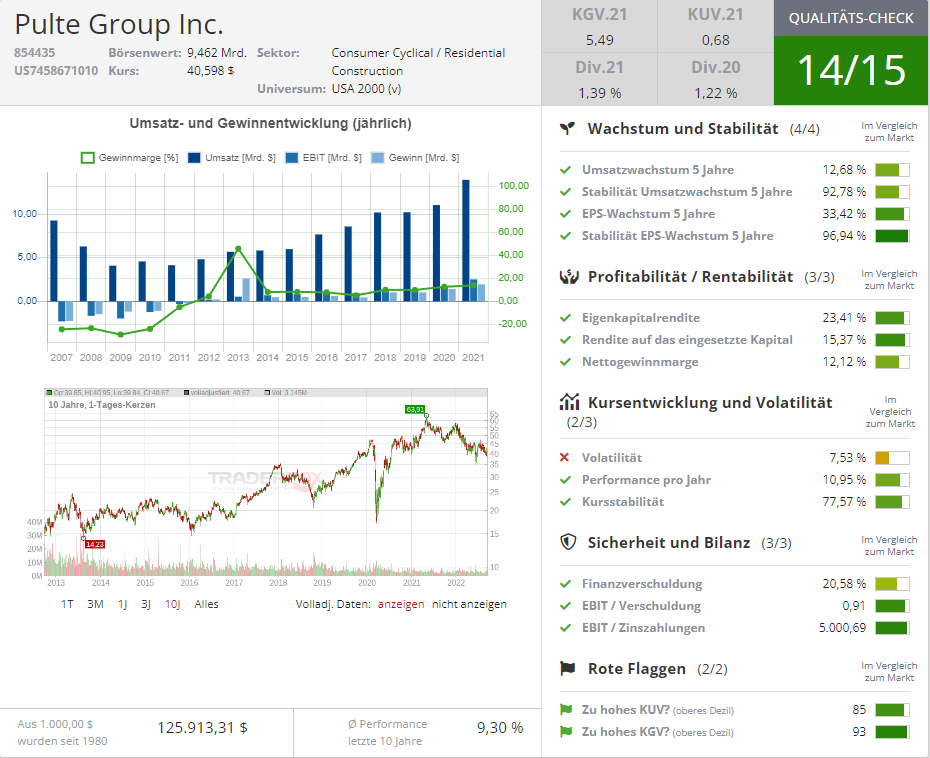
Task: Click 'anzeigen' for Volladj. Daten
Action: (x=400, y=604)
